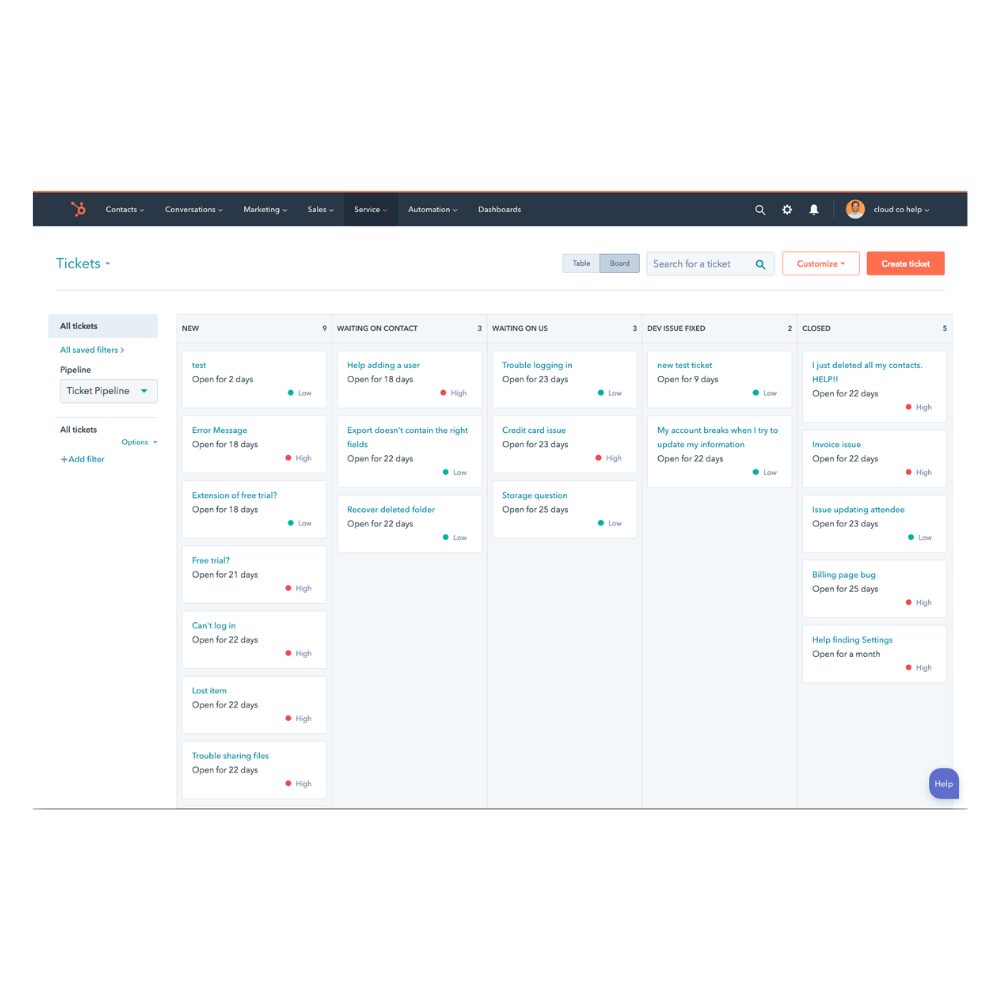Open the Automation menu
Viewport: 1000px width, 1000px height.
coord(433,209)
